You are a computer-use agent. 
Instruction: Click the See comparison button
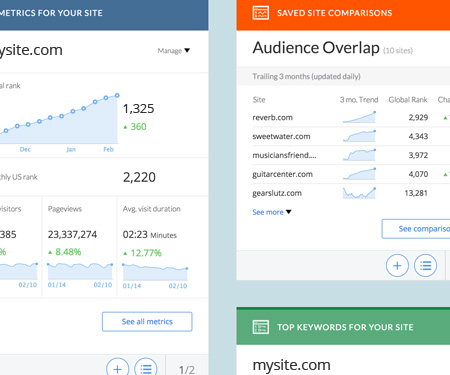click(416, 229)
